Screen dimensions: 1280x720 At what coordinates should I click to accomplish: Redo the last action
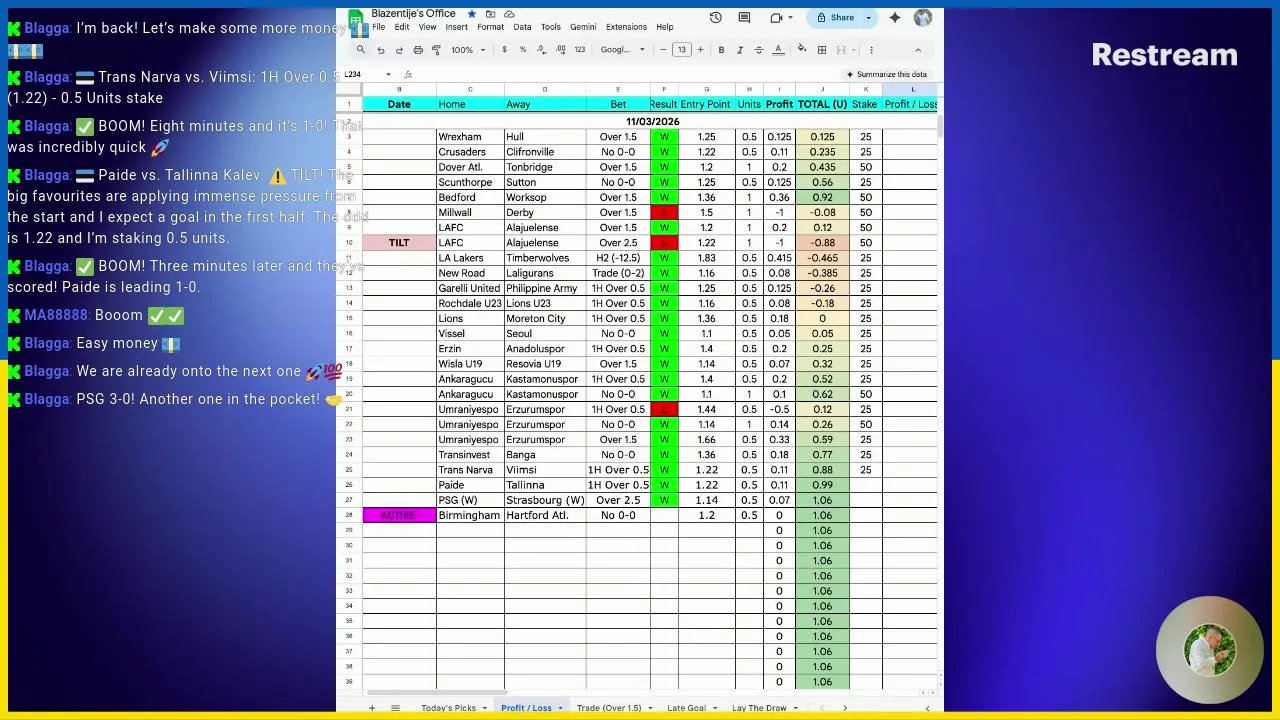click(x=399, y=50)
